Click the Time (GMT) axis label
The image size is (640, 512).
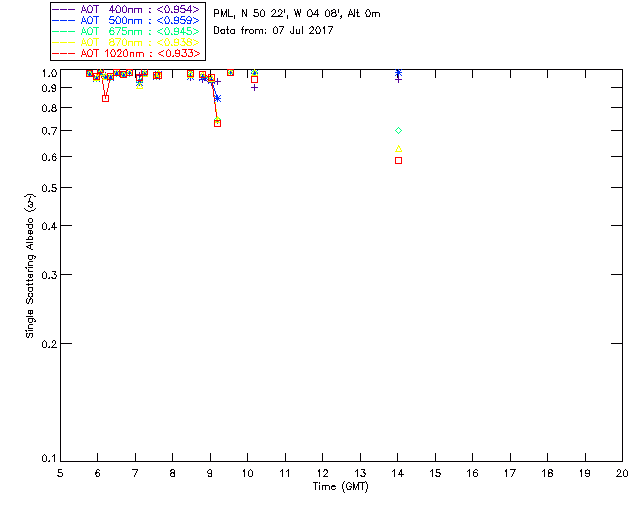click(x=340, y=487)
